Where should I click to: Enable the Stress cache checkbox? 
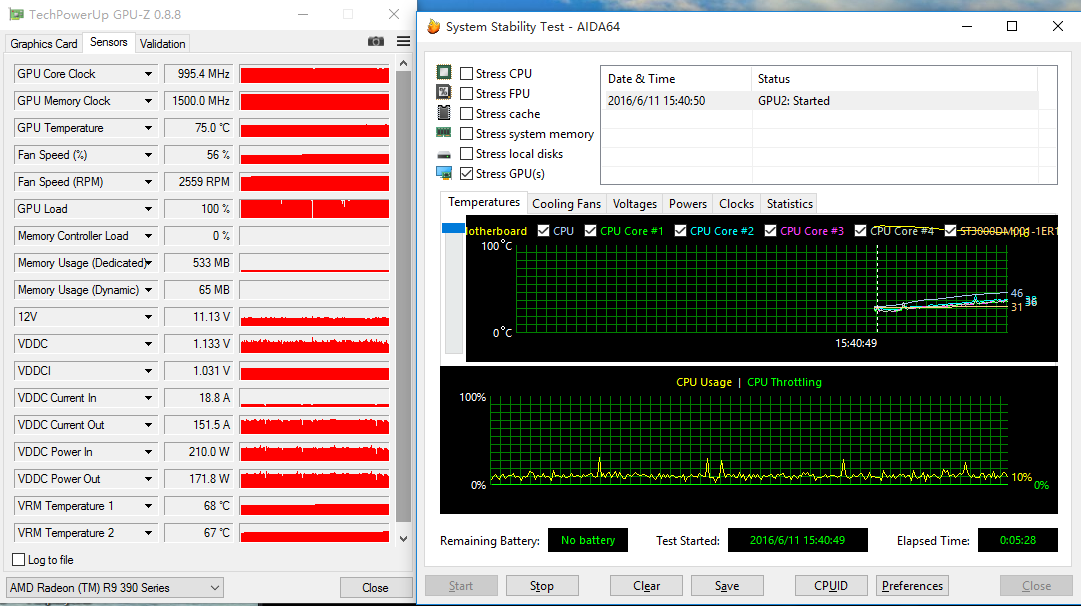coord(467,113)
